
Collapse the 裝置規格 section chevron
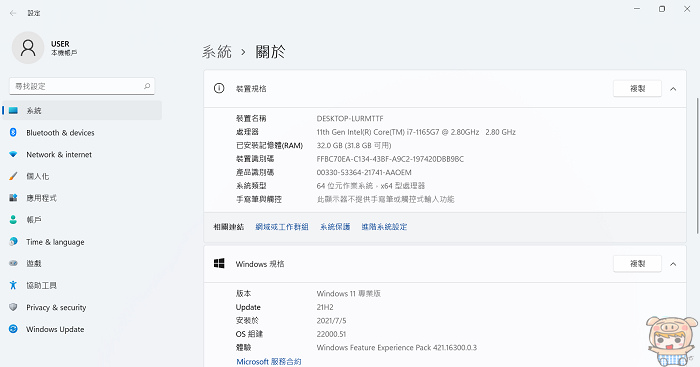coord(673,89)
